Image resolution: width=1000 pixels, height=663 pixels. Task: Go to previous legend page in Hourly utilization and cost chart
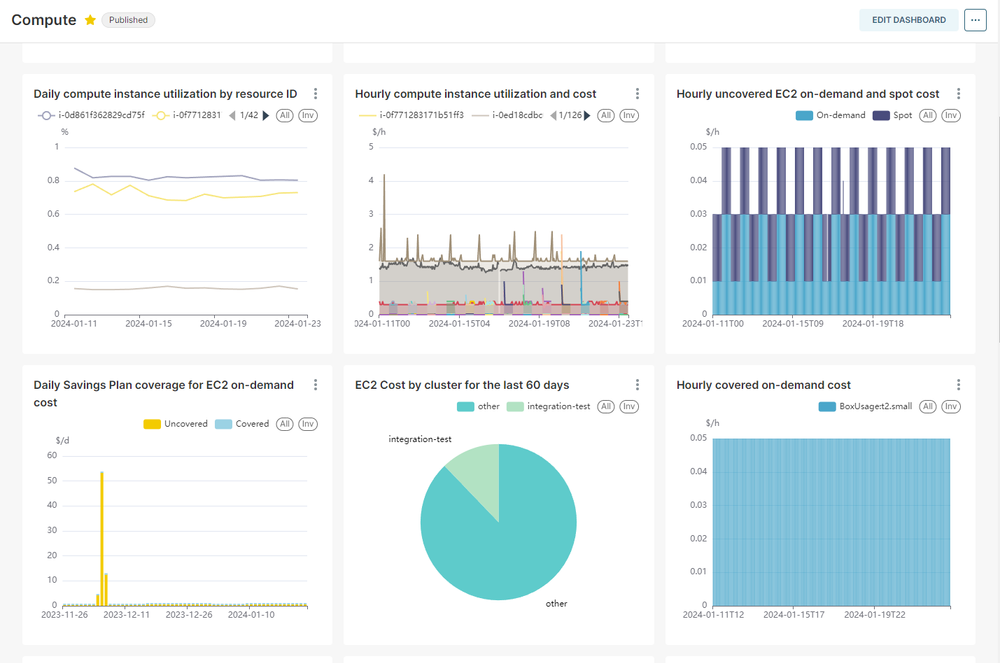[554, 115]
